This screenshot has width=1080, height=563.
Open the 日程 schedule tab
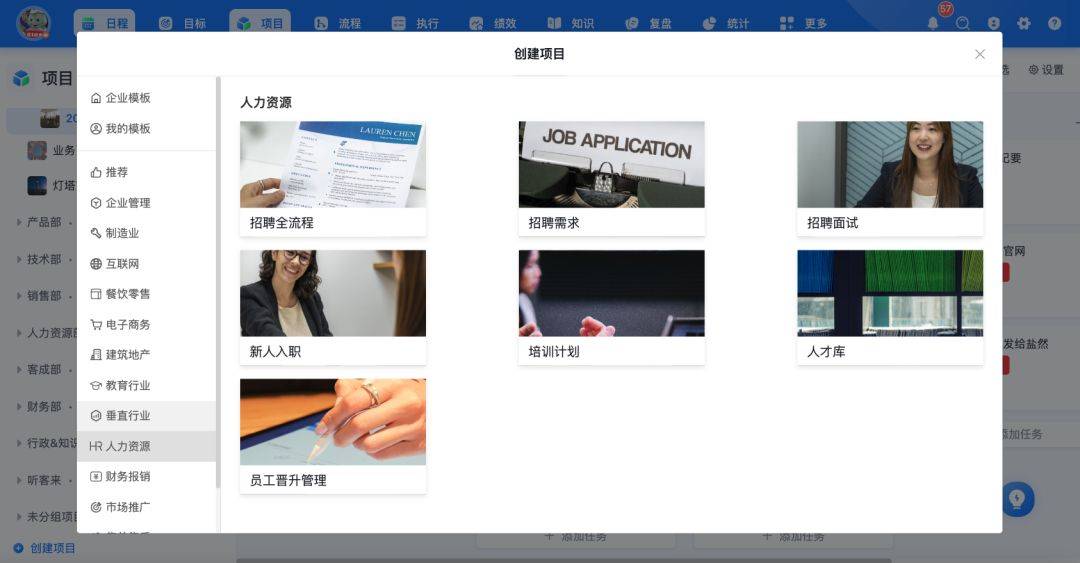click(x=105, y=23)
